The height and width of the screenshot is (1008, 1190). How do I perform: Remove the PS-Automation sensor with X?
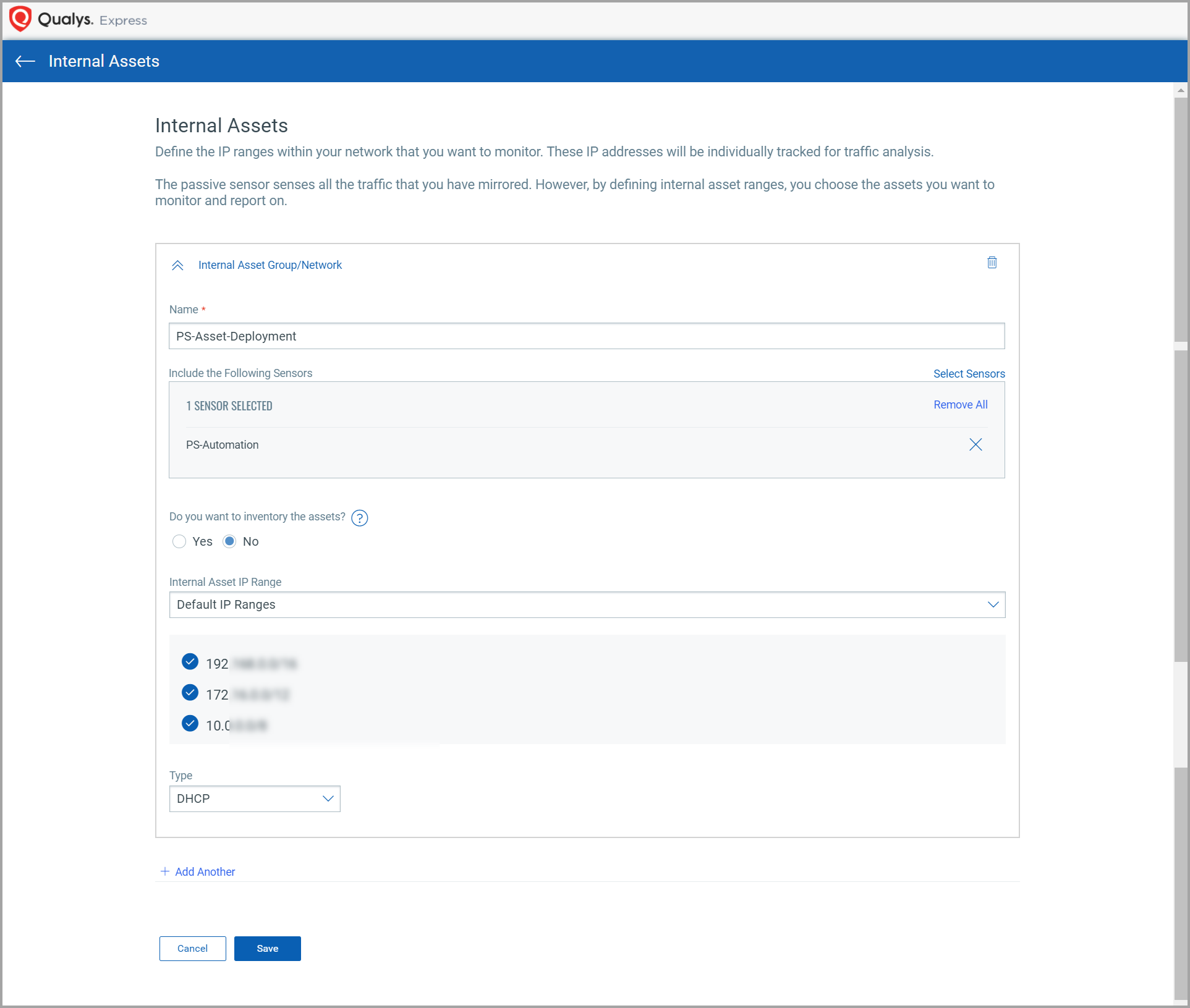[975, 444]
